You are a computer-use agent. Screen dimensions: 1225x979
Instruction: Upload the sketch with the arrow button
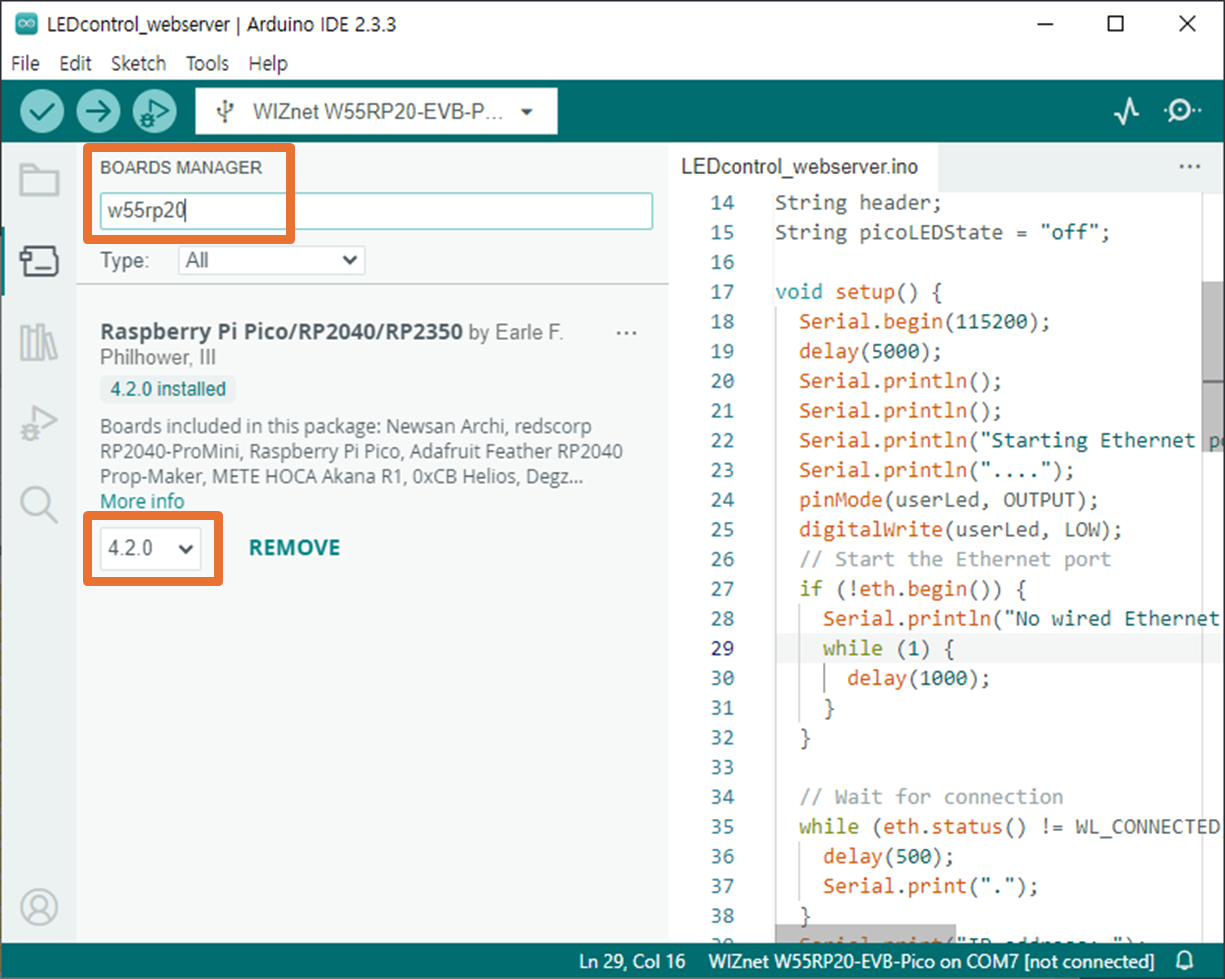click(98, 111)
